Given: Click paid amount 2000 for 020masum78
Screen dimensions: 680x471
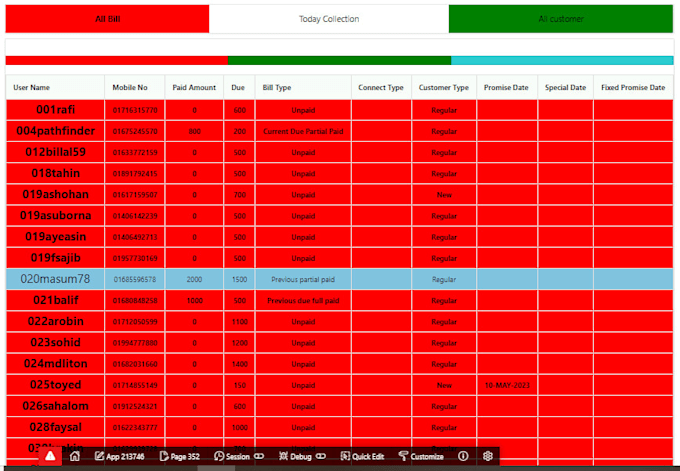Looking at the screenshot, I should pos(194,279).
